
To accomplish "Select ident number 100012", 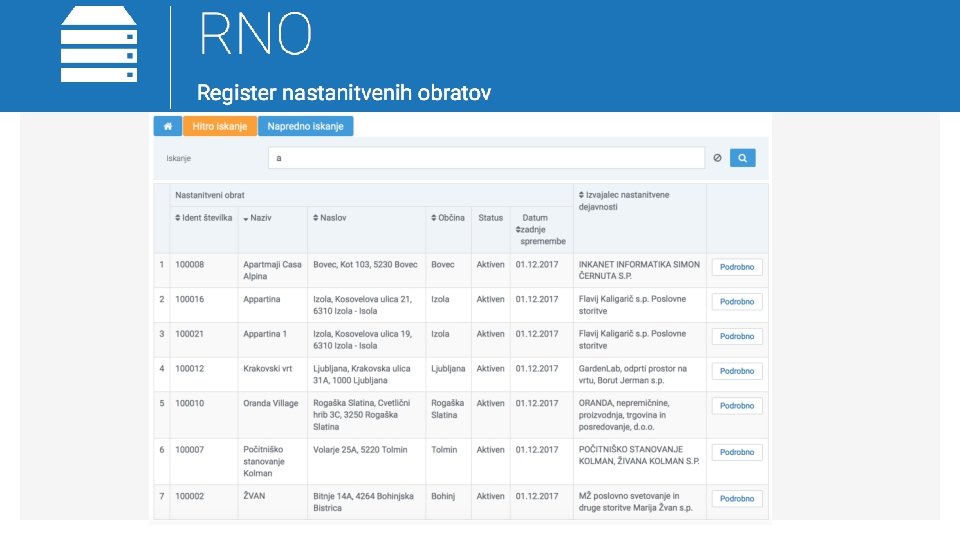I will [190, 369].
